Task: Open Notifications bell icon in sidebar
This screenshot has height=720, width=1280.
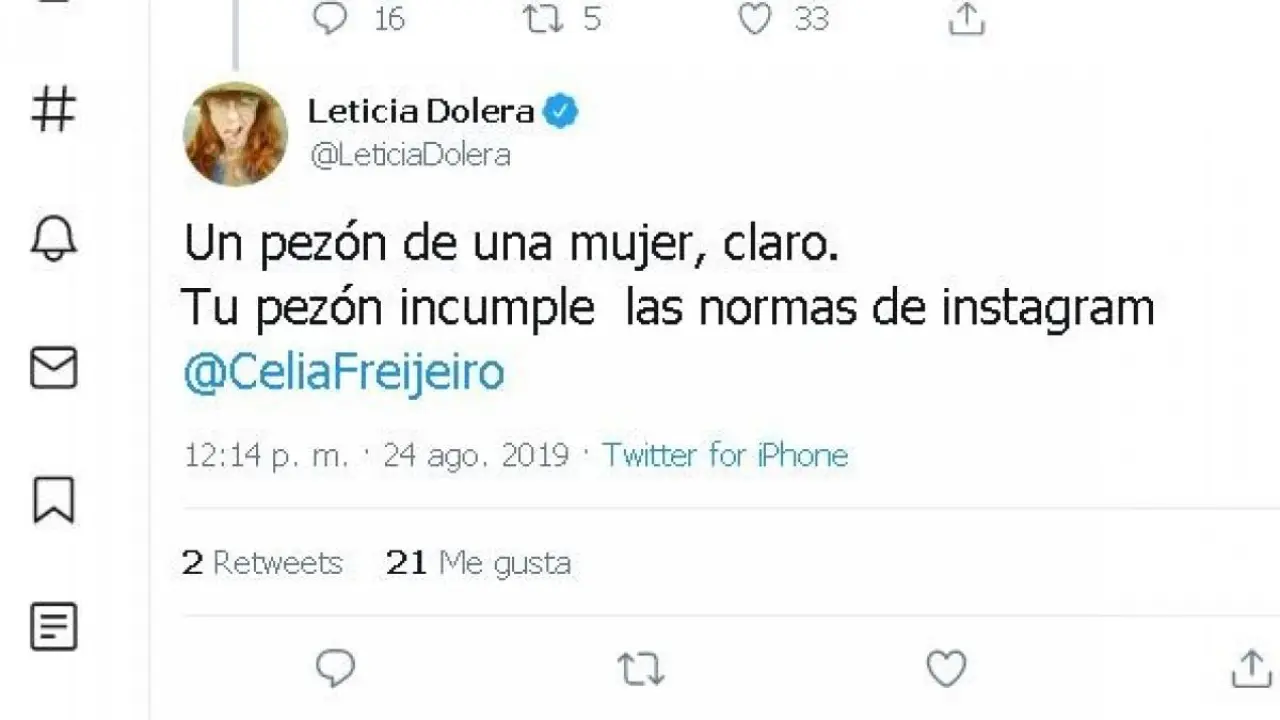Action: [x=54, y=238]
